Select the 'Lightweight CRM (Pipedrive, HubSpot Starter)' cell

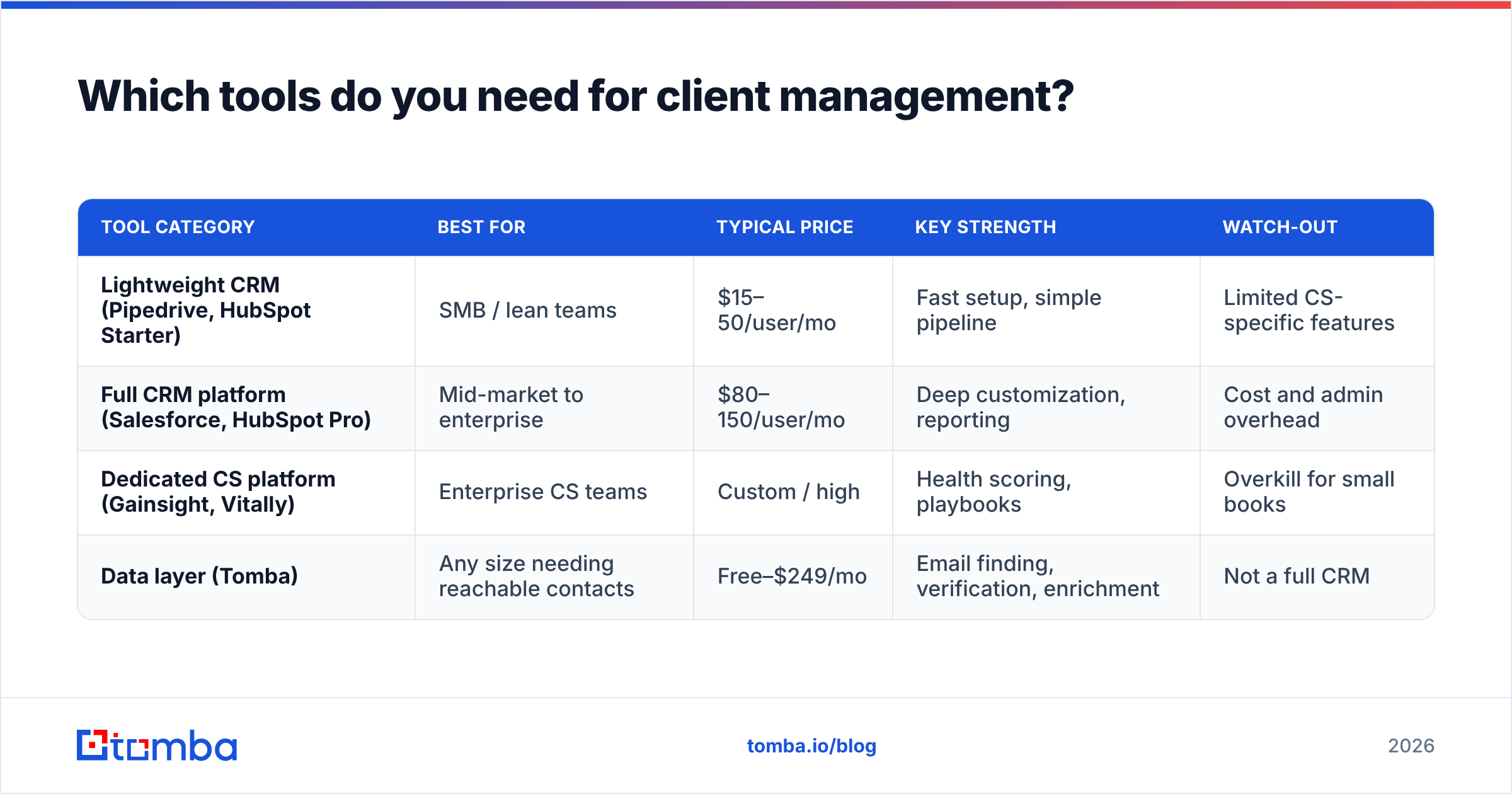246,311
